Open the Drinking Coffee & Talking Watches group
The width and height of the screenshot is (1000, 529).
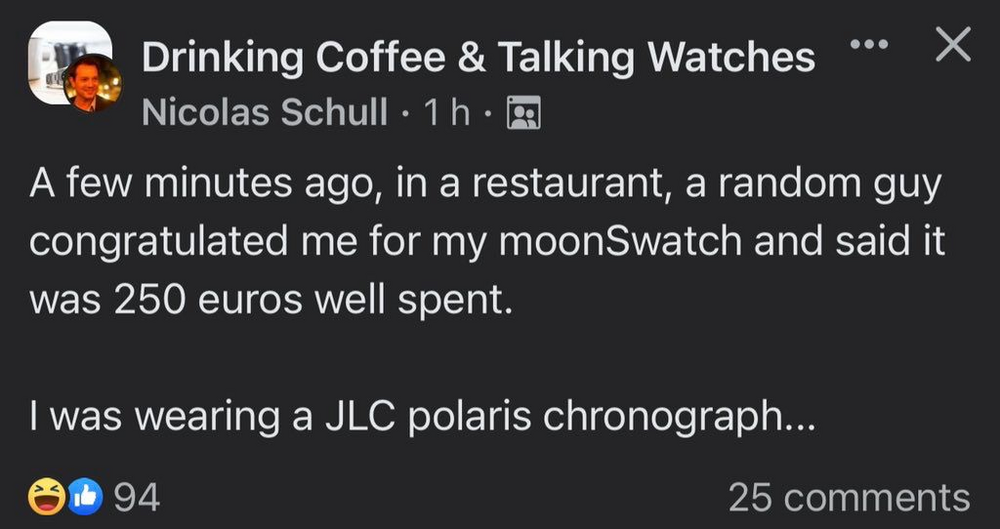(x=478, y=58)
